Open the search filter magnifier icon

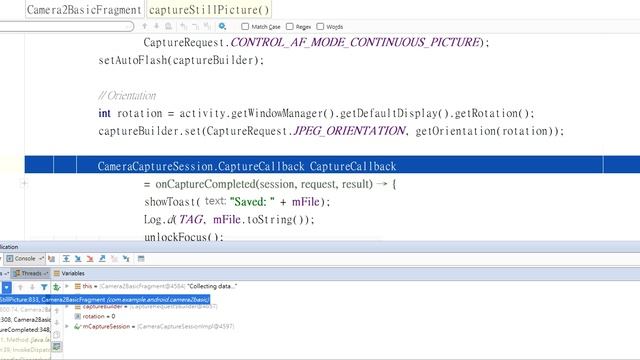click(222, 26)
